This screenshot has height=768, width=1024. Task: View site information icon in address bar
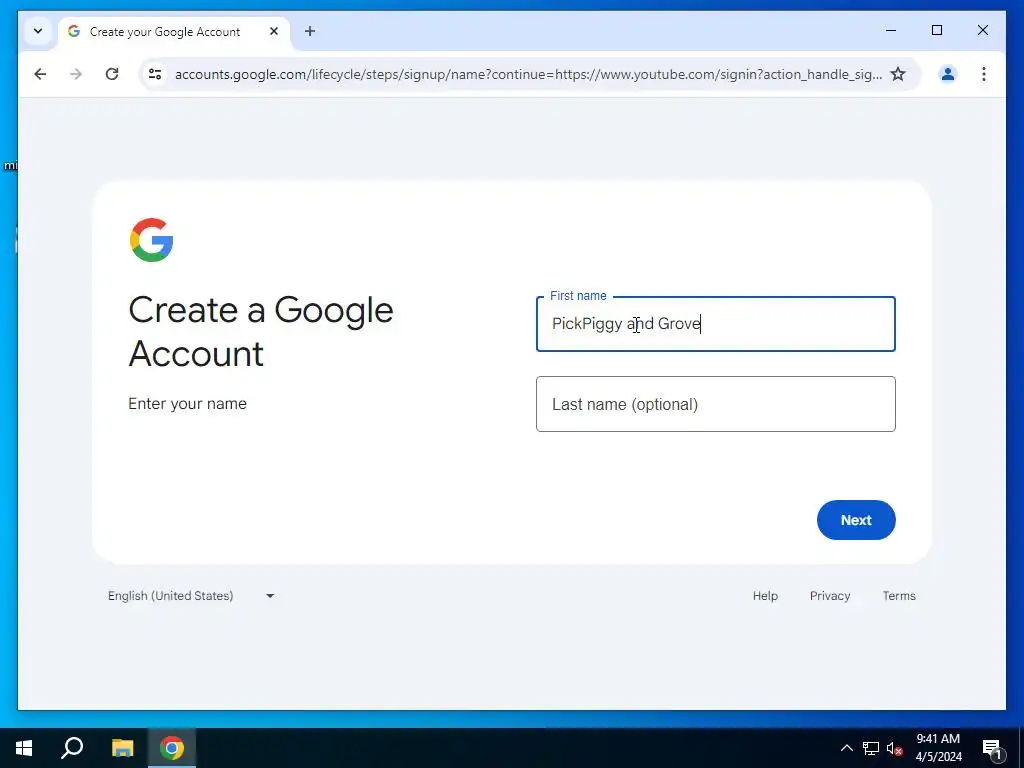click(x=155, y=74)
